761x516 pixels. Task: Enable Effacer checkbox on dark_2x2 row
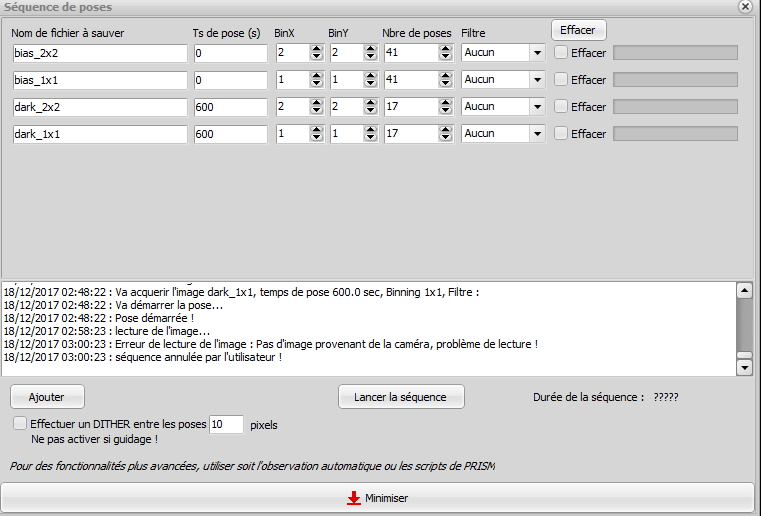tap(561, 106)
